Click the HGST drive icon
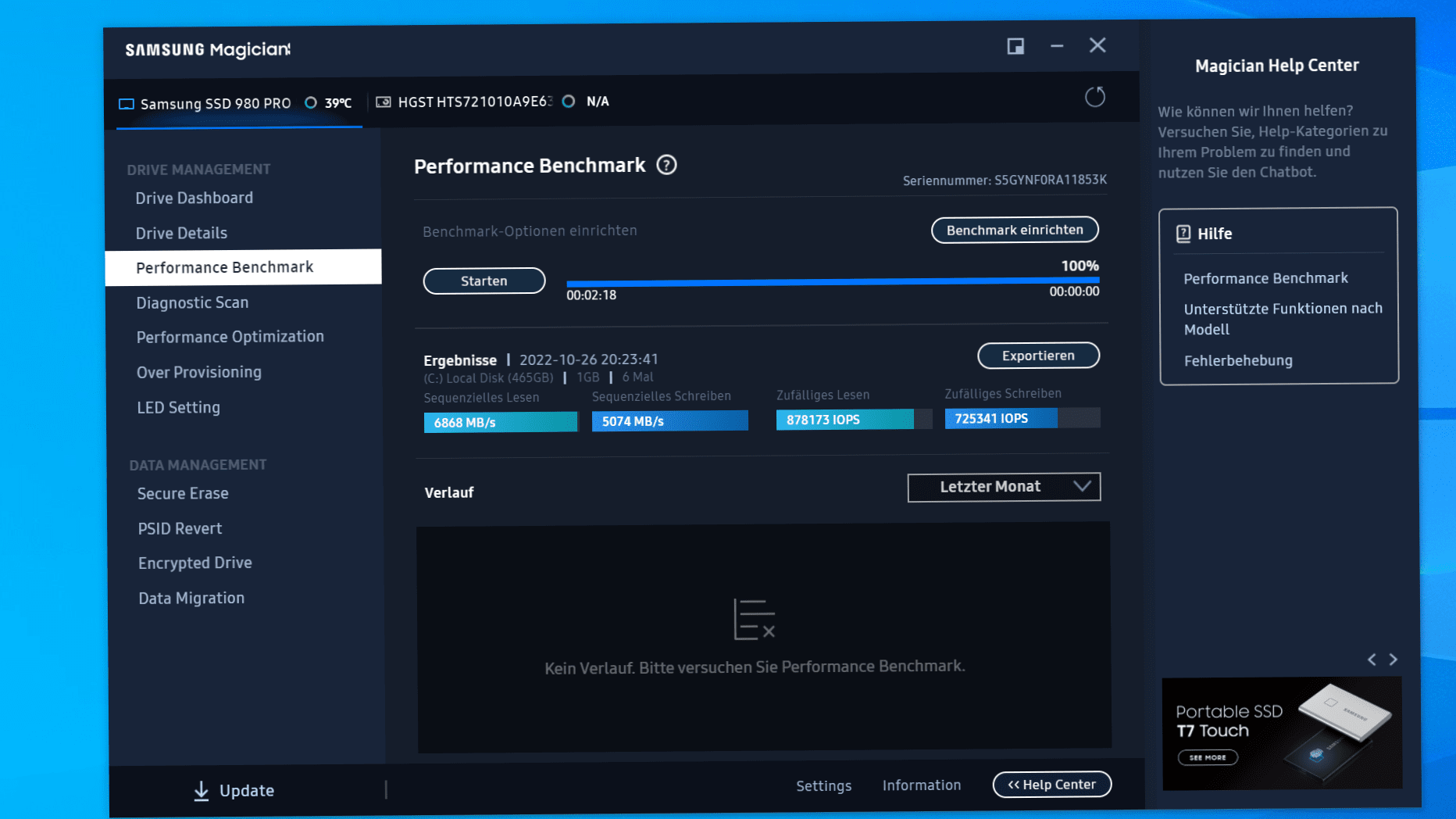 (x=384, y=102)
